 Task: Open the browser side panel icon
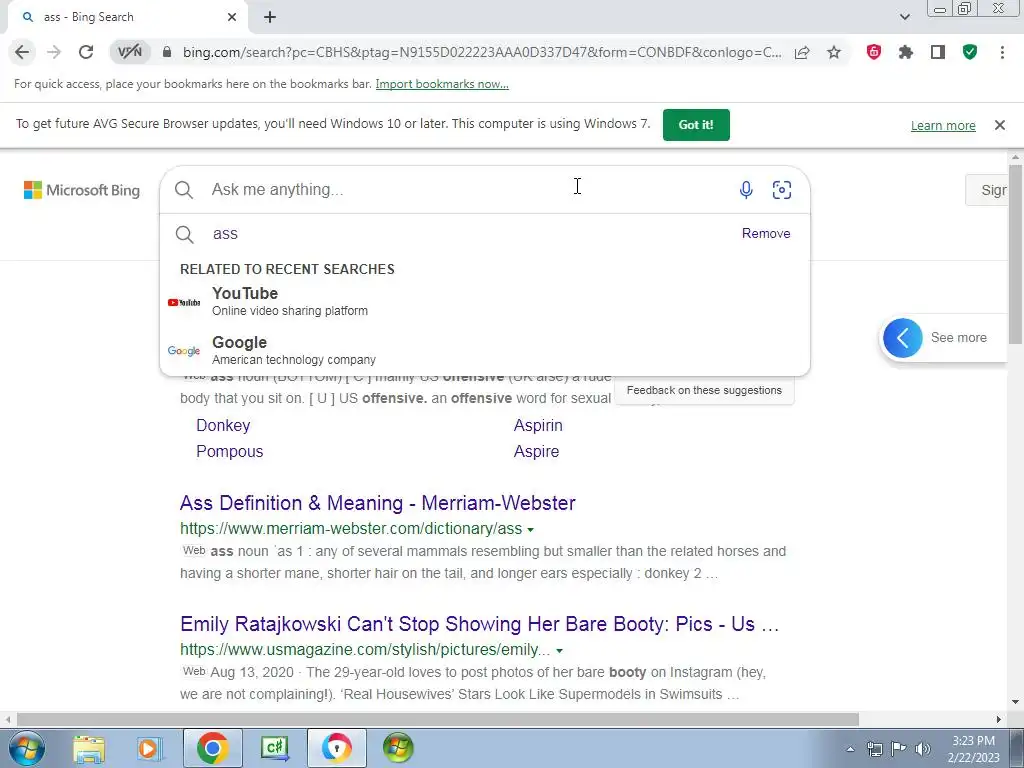[x=938, y=52]
